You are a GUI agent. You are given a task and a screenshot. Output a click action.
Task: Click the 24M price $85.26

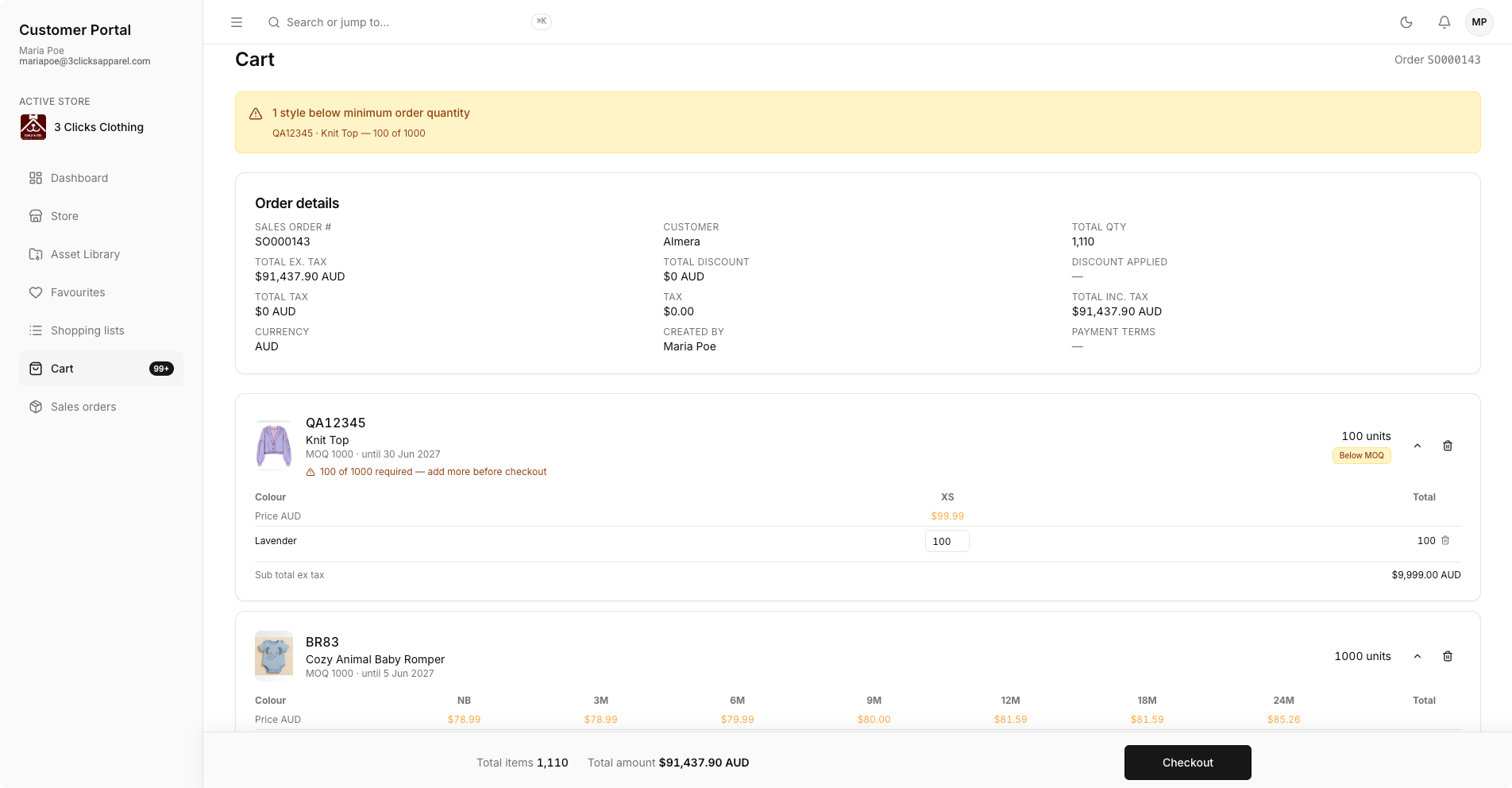coord(1284,720)
